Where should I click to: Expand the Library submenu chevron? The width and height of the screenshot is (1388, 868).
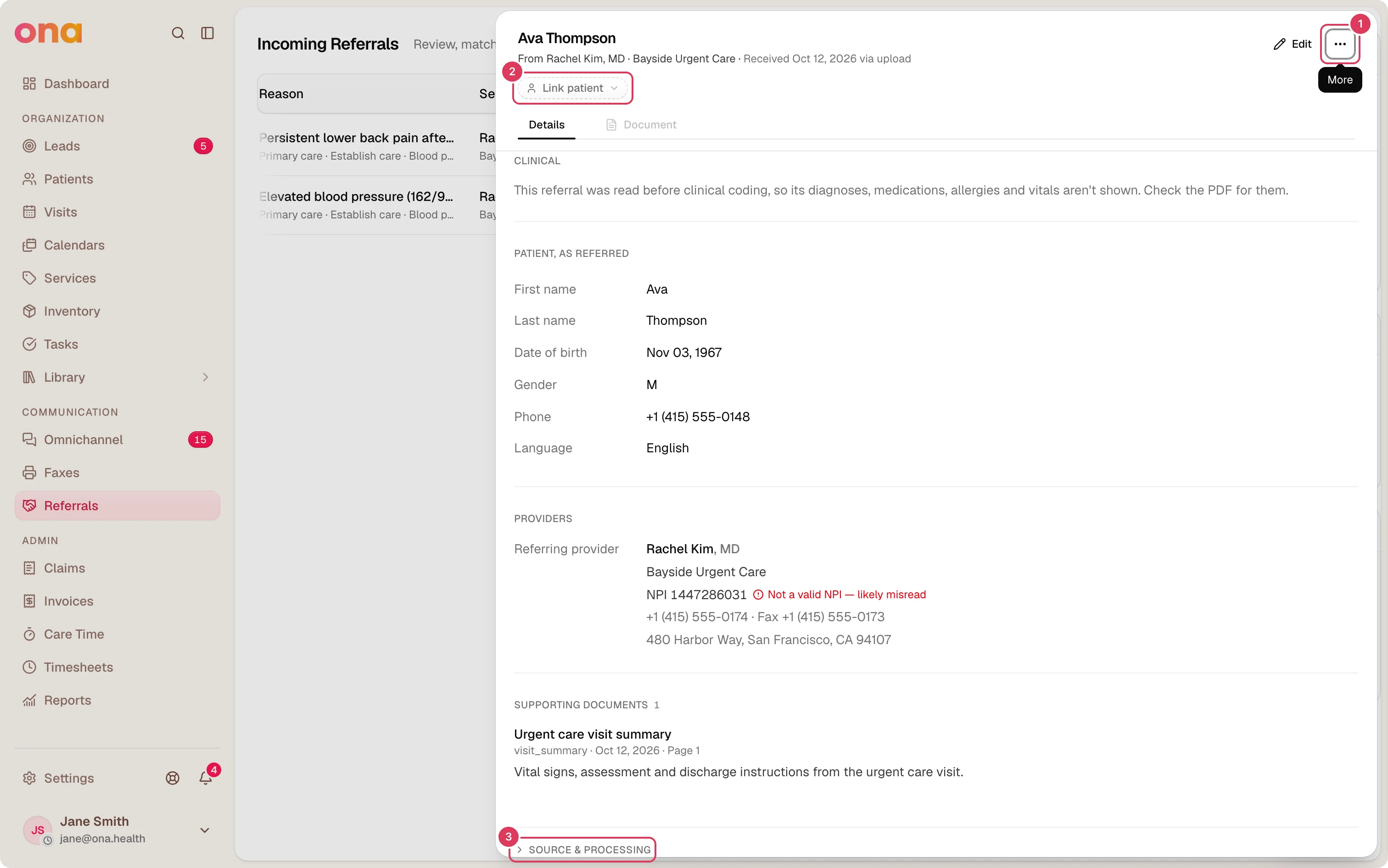pyautogui.click(x=206, y=377)
